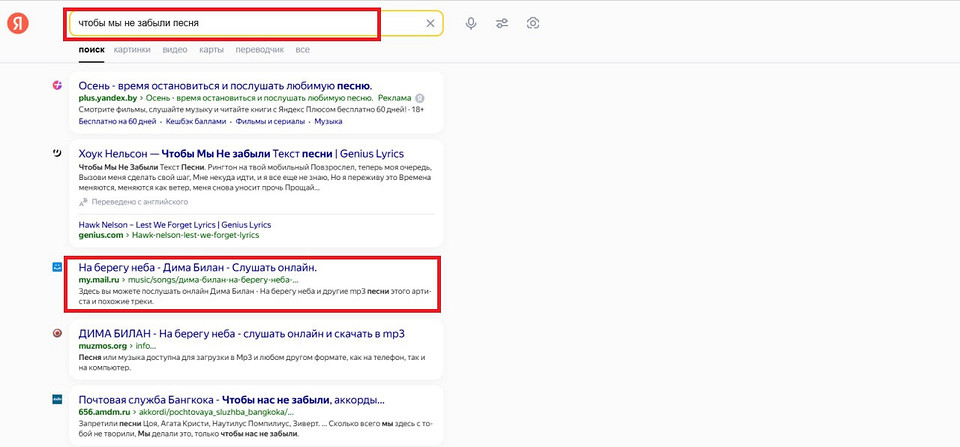The height and width of the screenshot is (447, 960).
Task: Click the Yandex logo icon
Action: pos(18,23)
